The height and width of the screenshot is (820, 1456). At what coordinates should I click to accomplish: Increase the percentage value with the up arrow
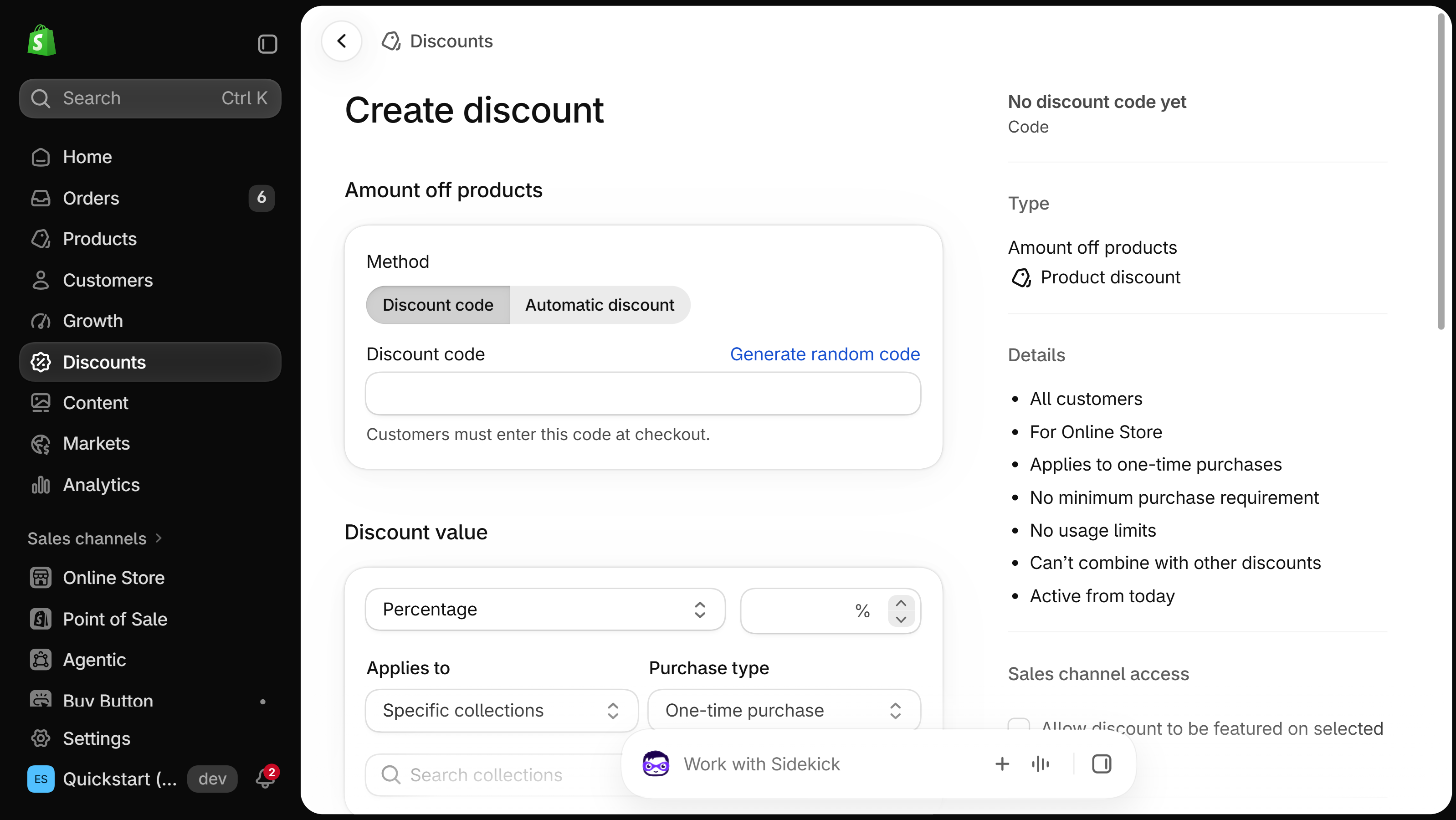pos(901,603)
